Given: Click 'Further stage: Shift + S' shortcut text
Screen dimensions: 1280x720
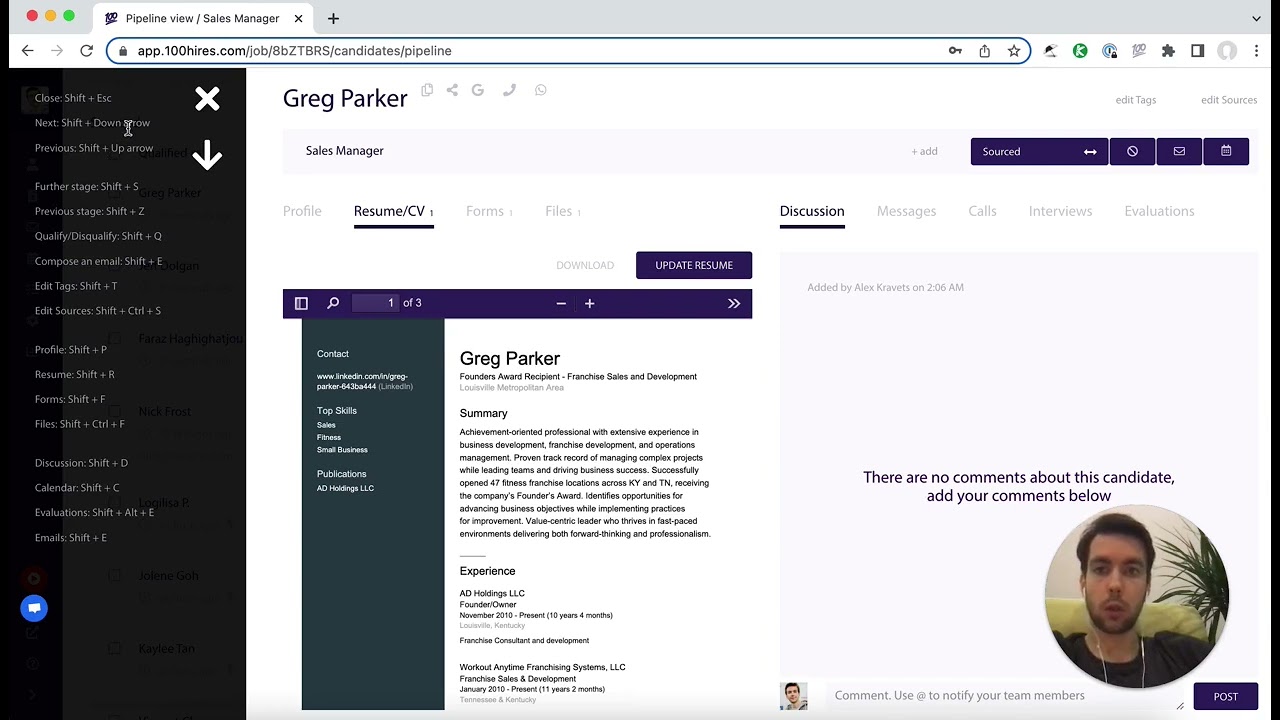Looking at the screenshot, I should (87, 186).
